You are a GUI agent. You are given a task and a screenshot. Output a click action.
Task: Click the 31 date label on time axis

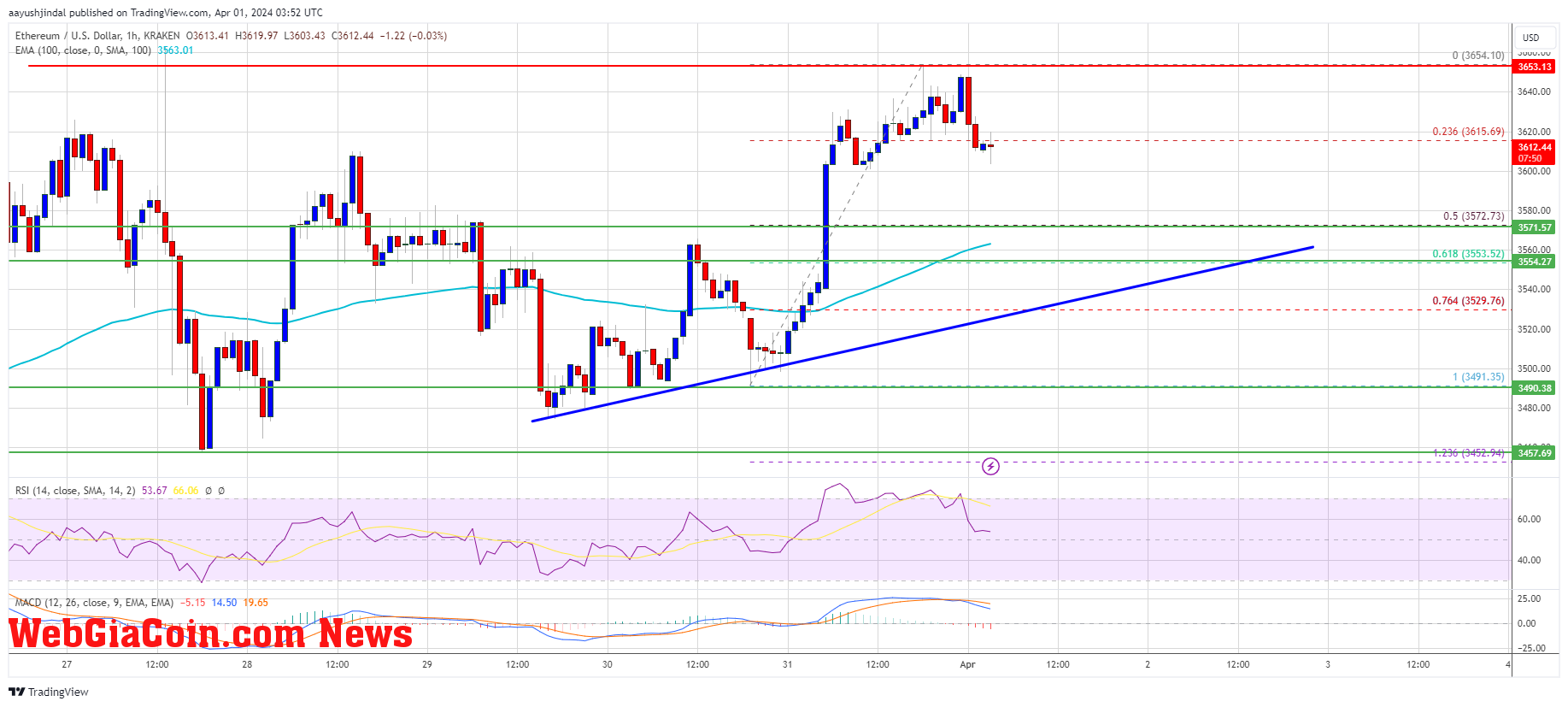tap(787, 664)
